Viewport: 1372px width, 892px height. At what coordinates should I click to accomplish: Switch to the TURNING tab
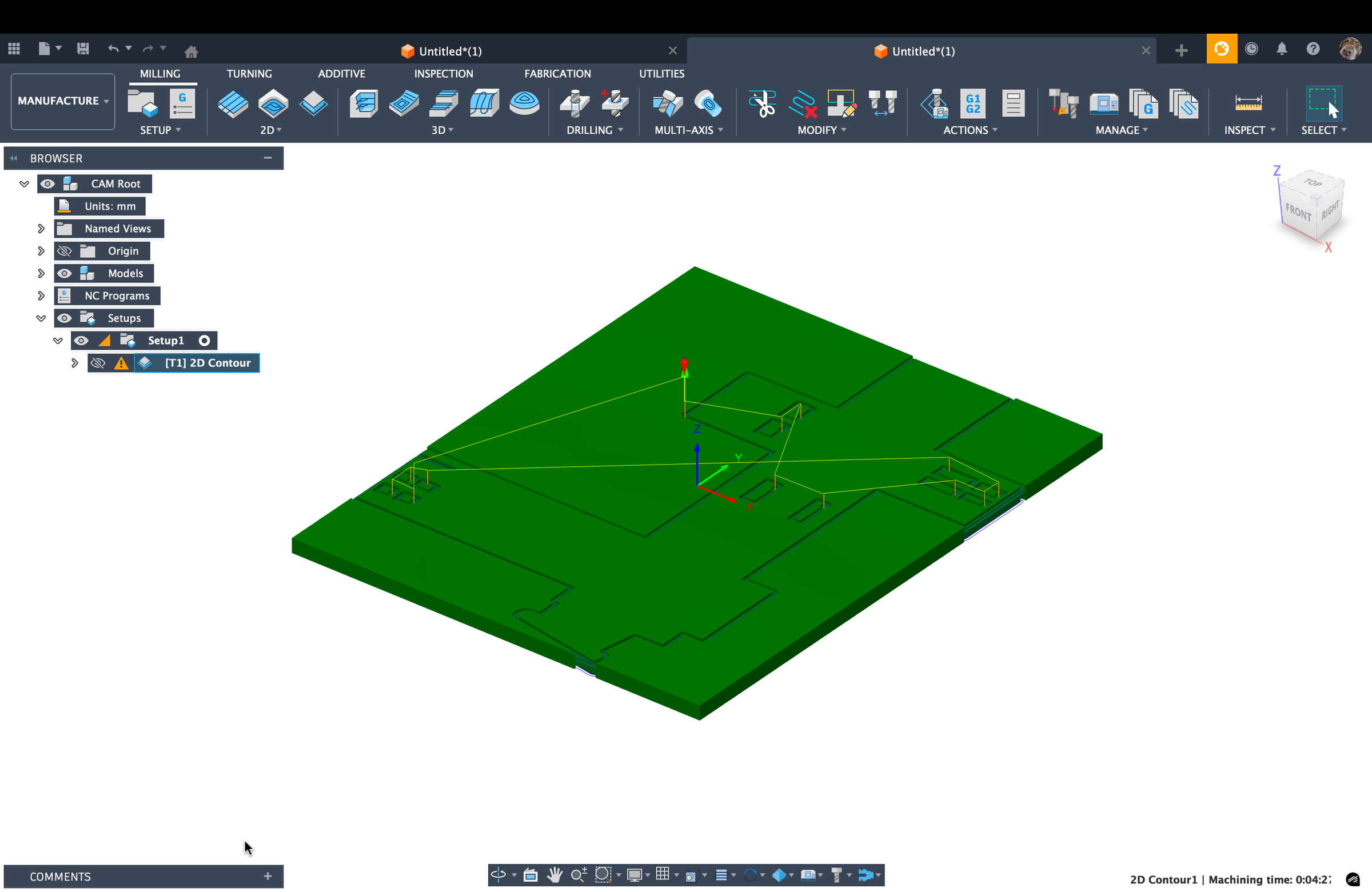click(x=249, y=73)
